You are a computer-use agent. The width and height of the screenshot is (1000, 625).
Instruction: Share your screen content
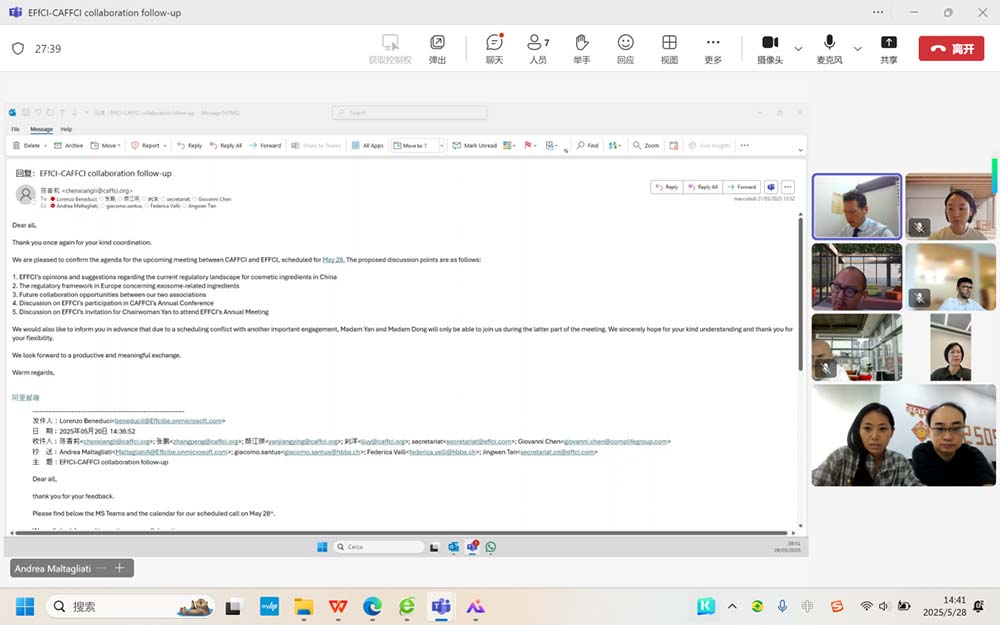coord(888,48)
